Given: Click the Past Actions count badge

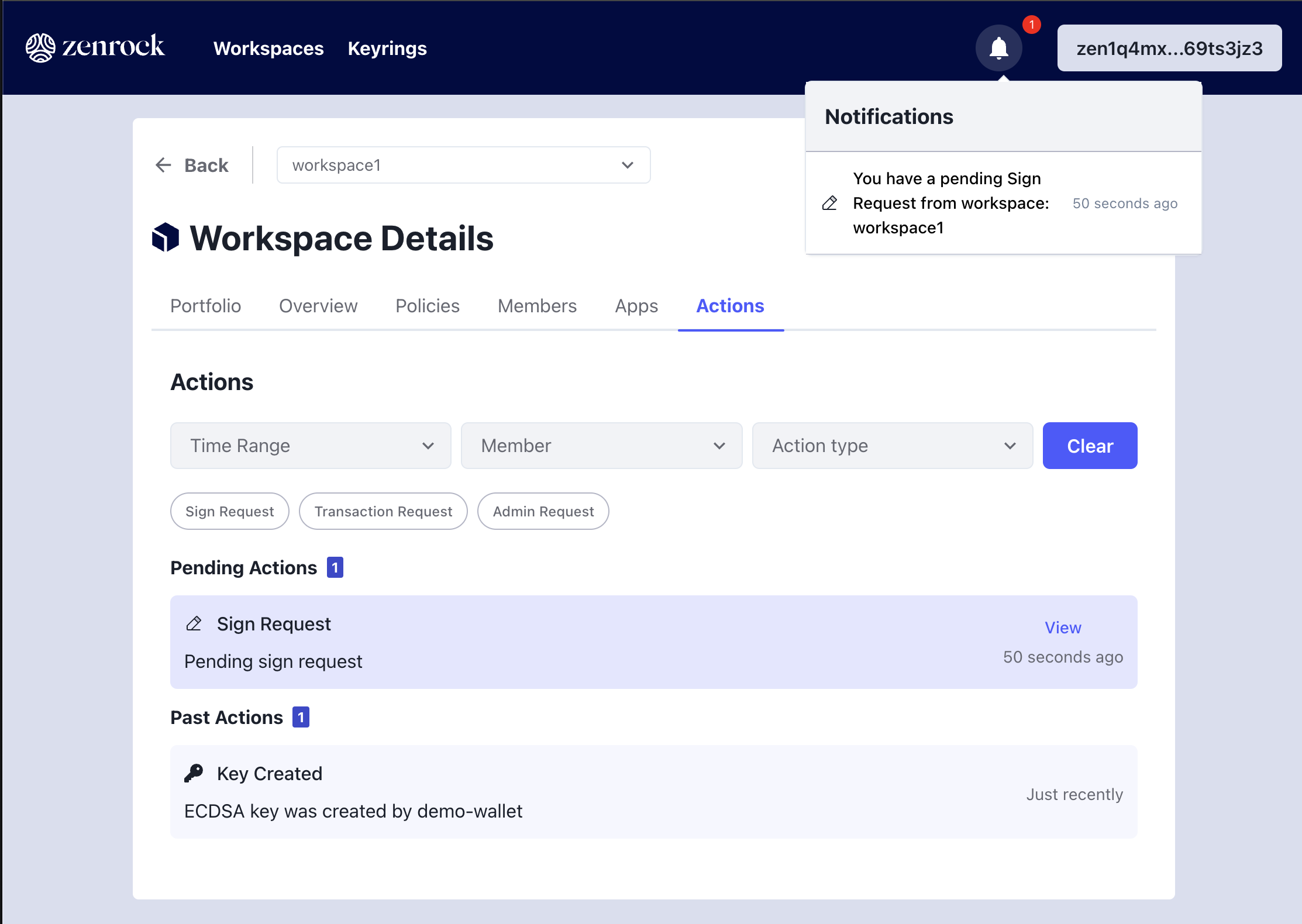Looking at the screenshot, I should click(x=301, y=717).
